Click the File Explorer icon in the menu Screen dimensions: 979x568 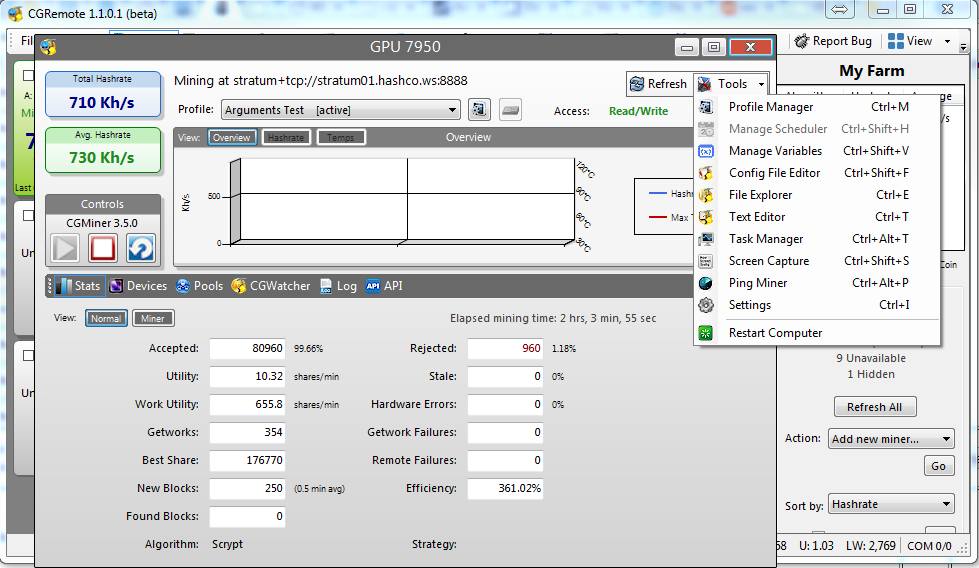point(706,195)
